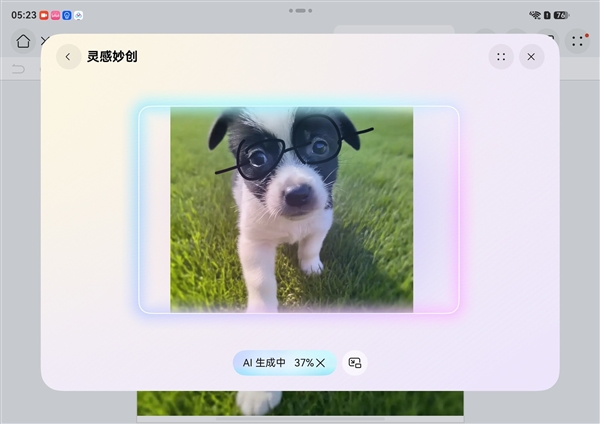This screenshot has height=424, width=600.
Task: Tap the 05:23 clock in status bar
Action: pos(23,15)
